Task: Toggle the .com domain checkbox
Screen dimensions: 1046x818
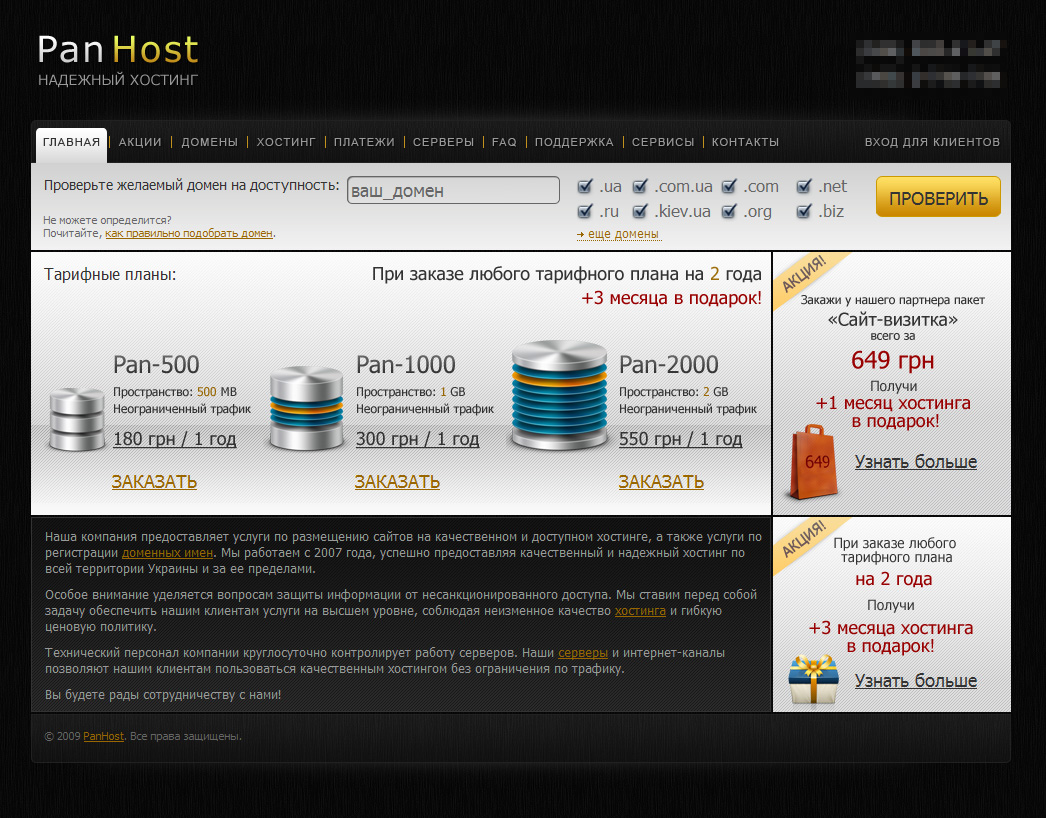Action: [x=729, y=186]
